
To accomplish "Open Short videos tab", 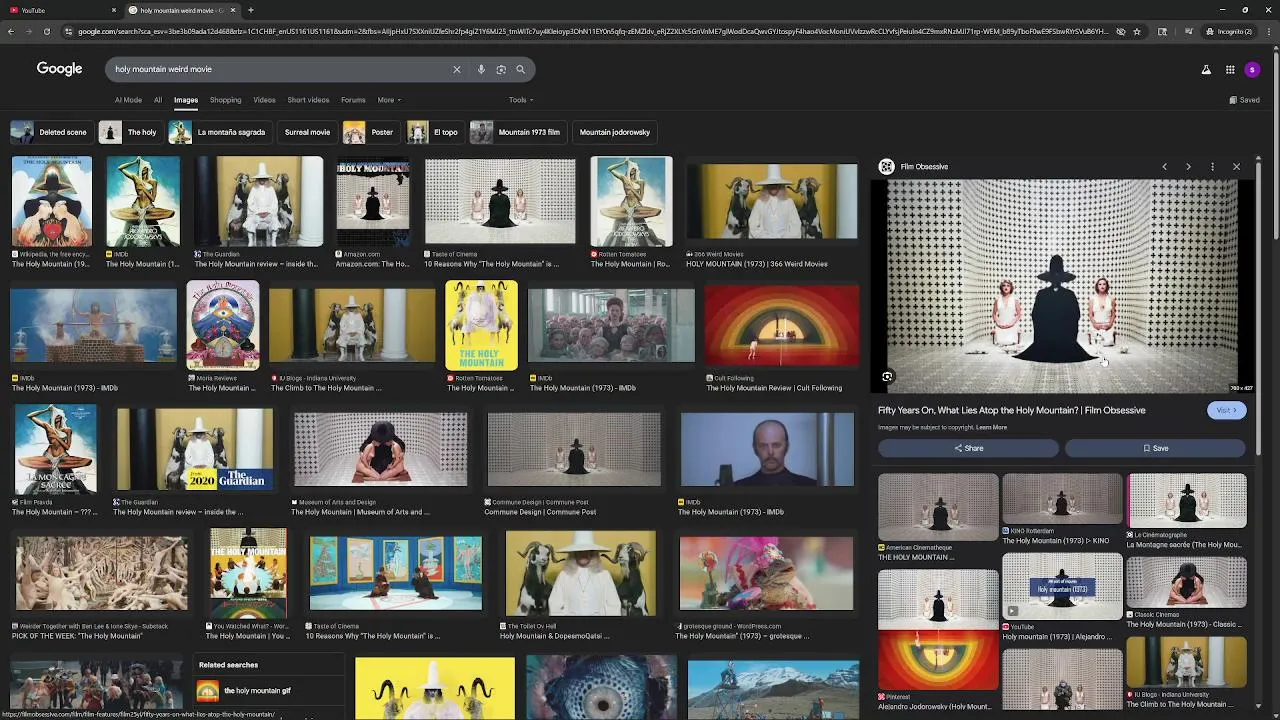I will point(308,100).
